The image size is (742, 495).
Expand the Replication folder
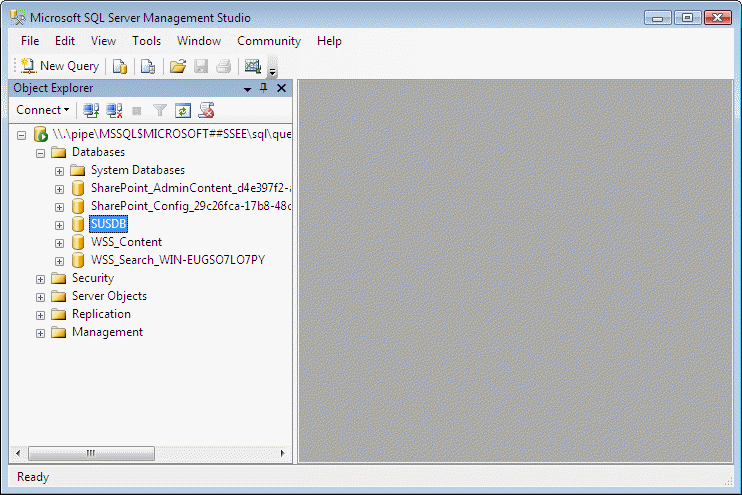[40, 315]
